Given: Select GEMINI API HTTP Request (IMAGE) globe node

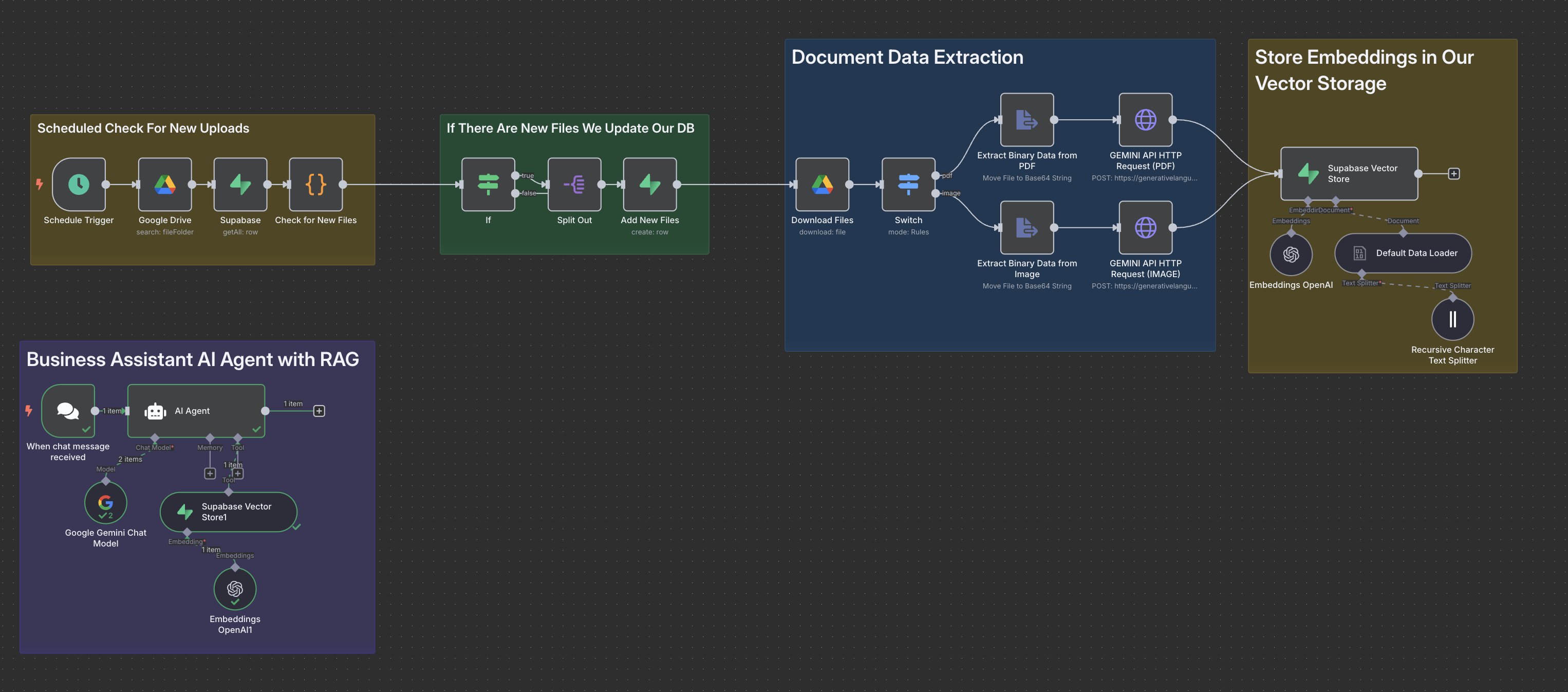Looking at the screenshot, I should click(x=1146, y=228).
